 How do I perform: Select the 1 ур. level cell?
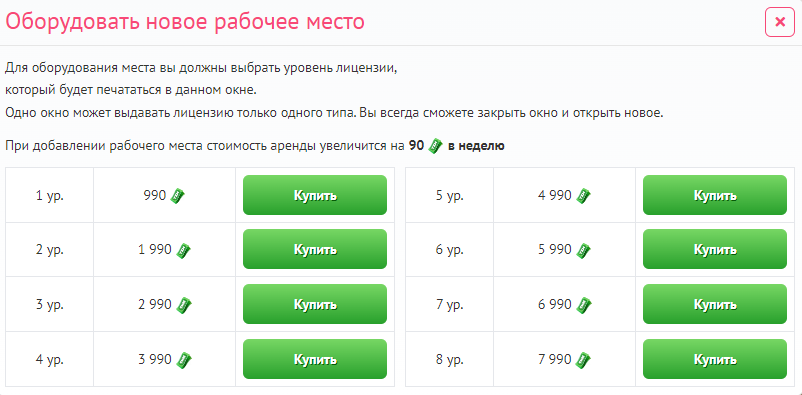50,195
